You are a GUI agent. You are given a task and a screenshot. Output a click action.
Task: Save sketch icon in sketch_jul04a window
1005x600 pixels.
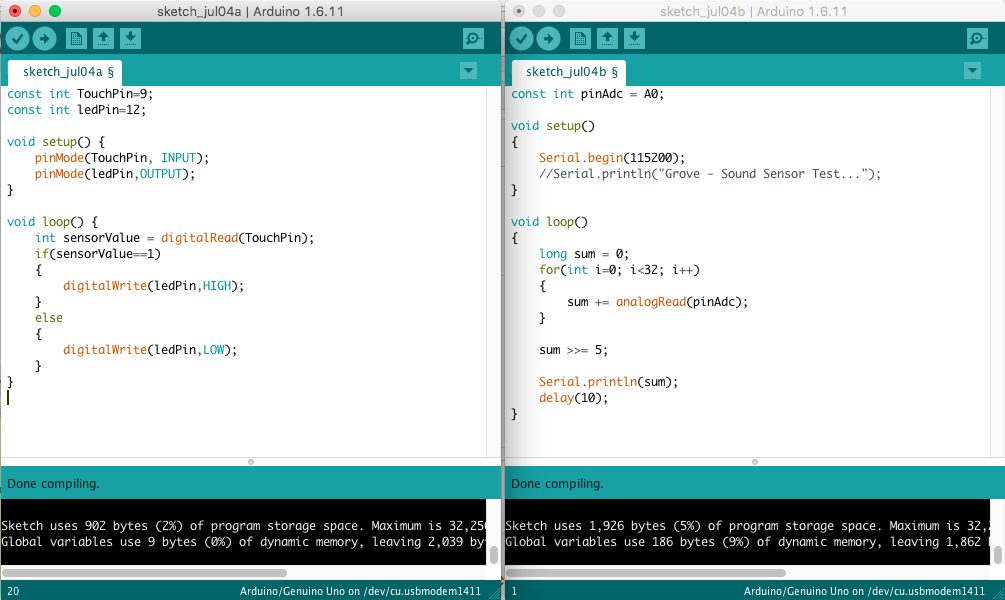(130, 38)
